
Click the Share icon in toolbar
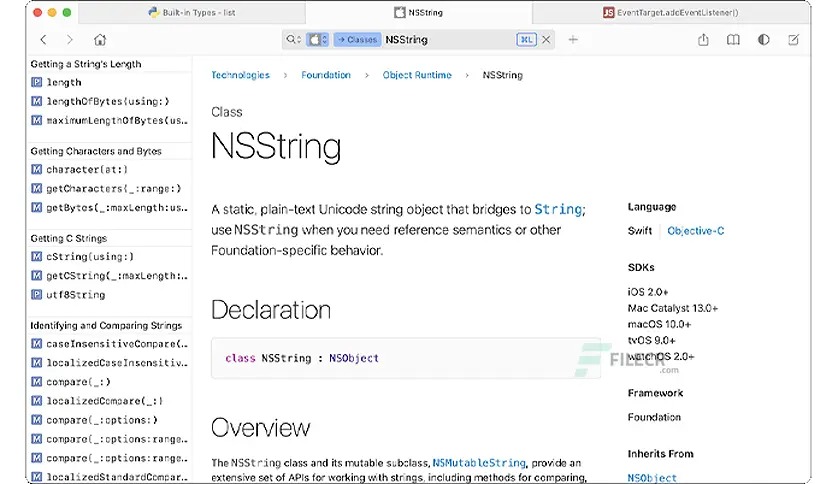pos(703,40)
